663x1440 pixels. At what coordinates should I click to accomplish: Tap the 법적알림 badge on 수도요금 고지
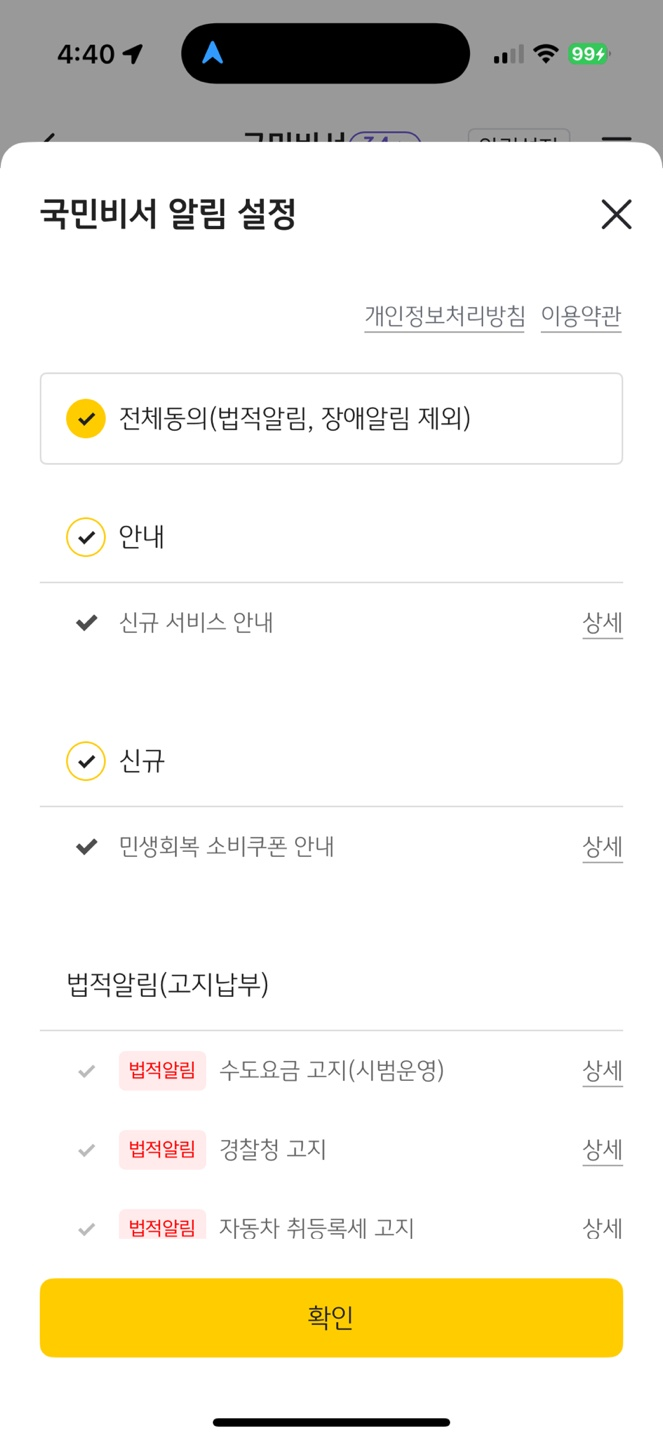pyautogui.click(x=162, y=1071)
